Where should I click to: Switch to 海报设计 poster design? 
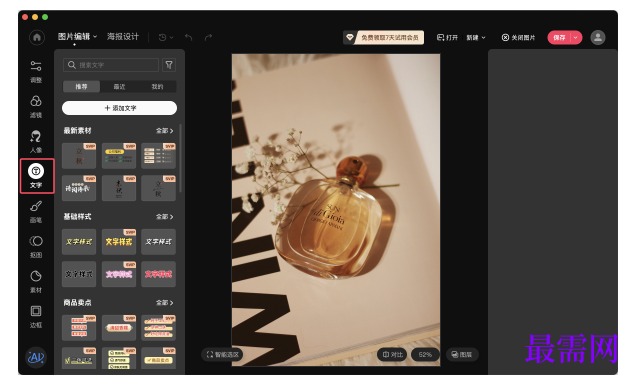(123, 37)
